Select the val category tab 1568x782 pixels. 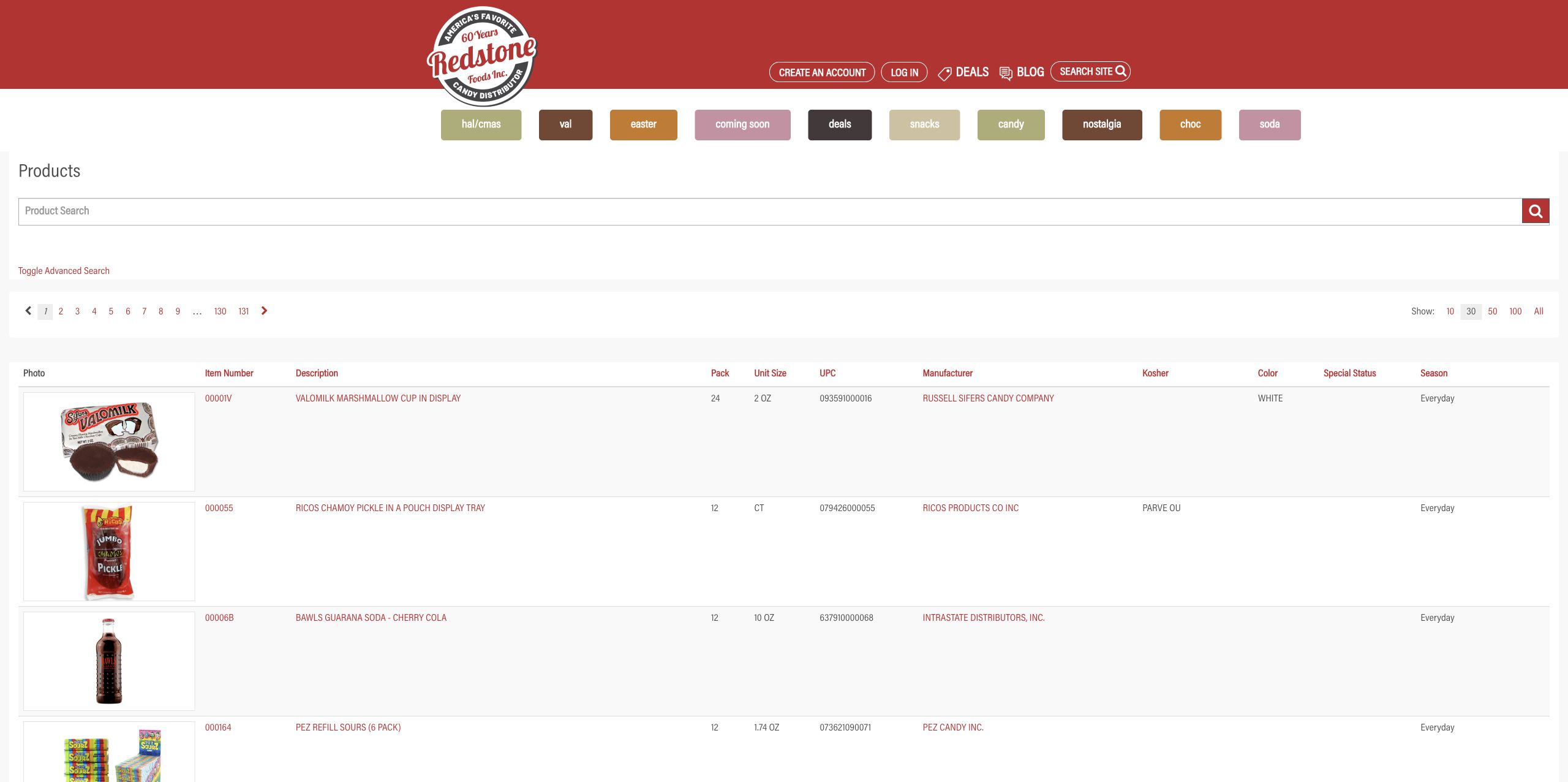pos(565,124)
